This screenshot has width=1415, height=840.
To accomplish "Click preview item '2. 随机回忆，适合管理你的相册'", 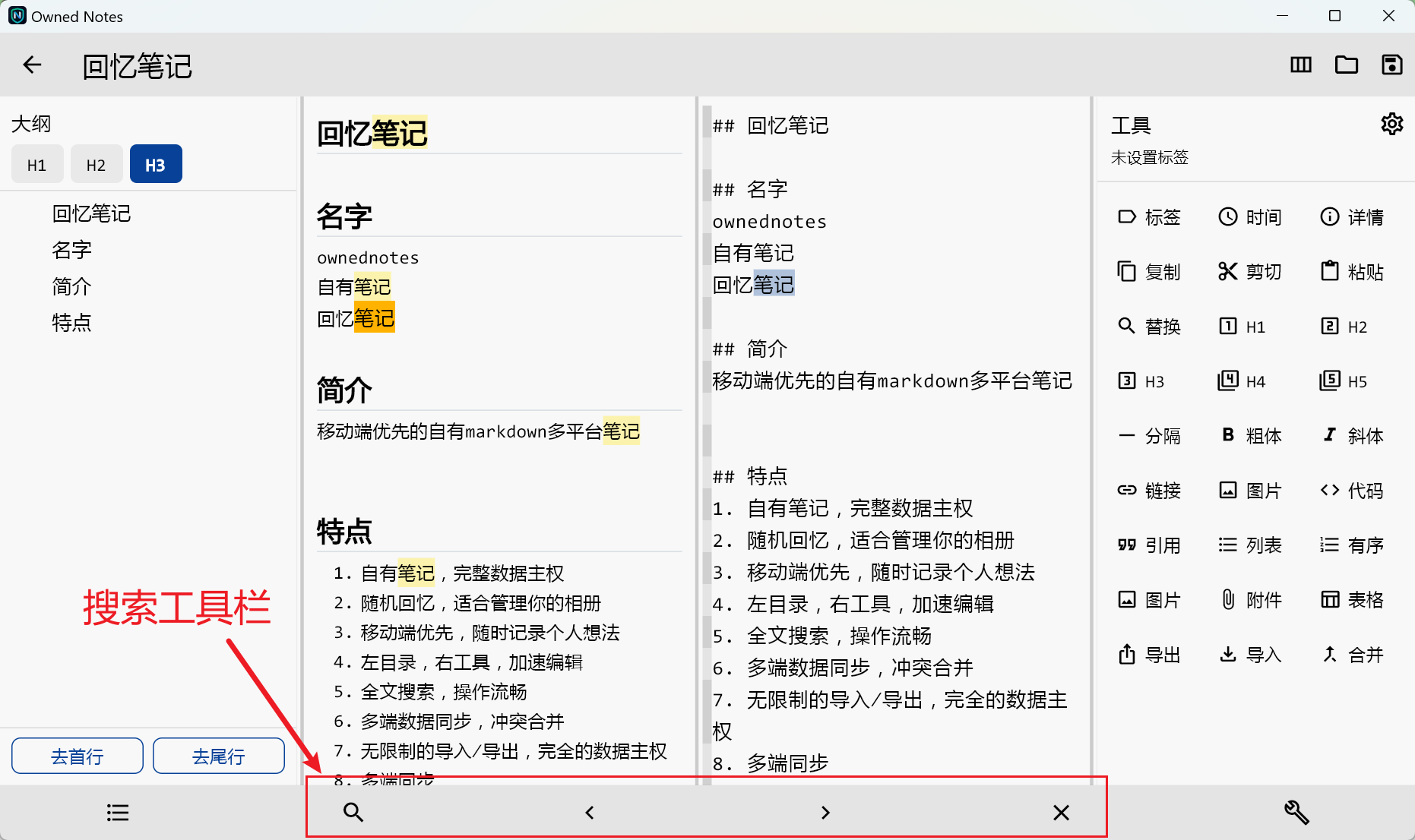I will [467, 603].
